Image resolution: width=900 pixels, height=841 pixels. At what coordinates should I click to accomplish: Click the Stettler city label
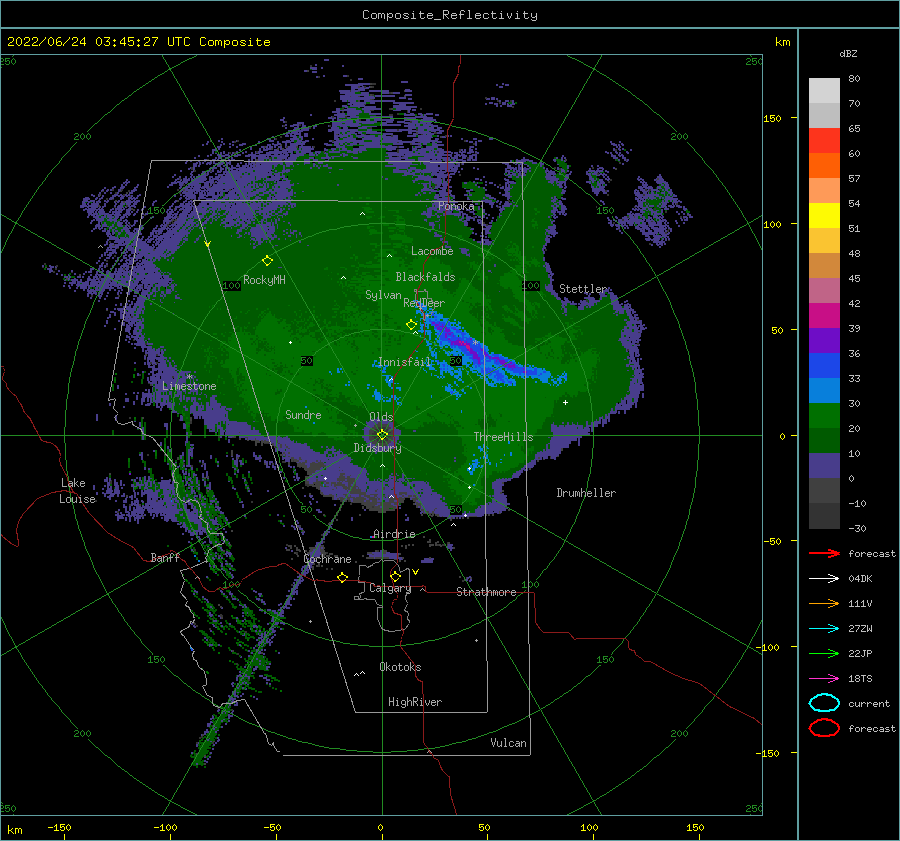point(583,289)
